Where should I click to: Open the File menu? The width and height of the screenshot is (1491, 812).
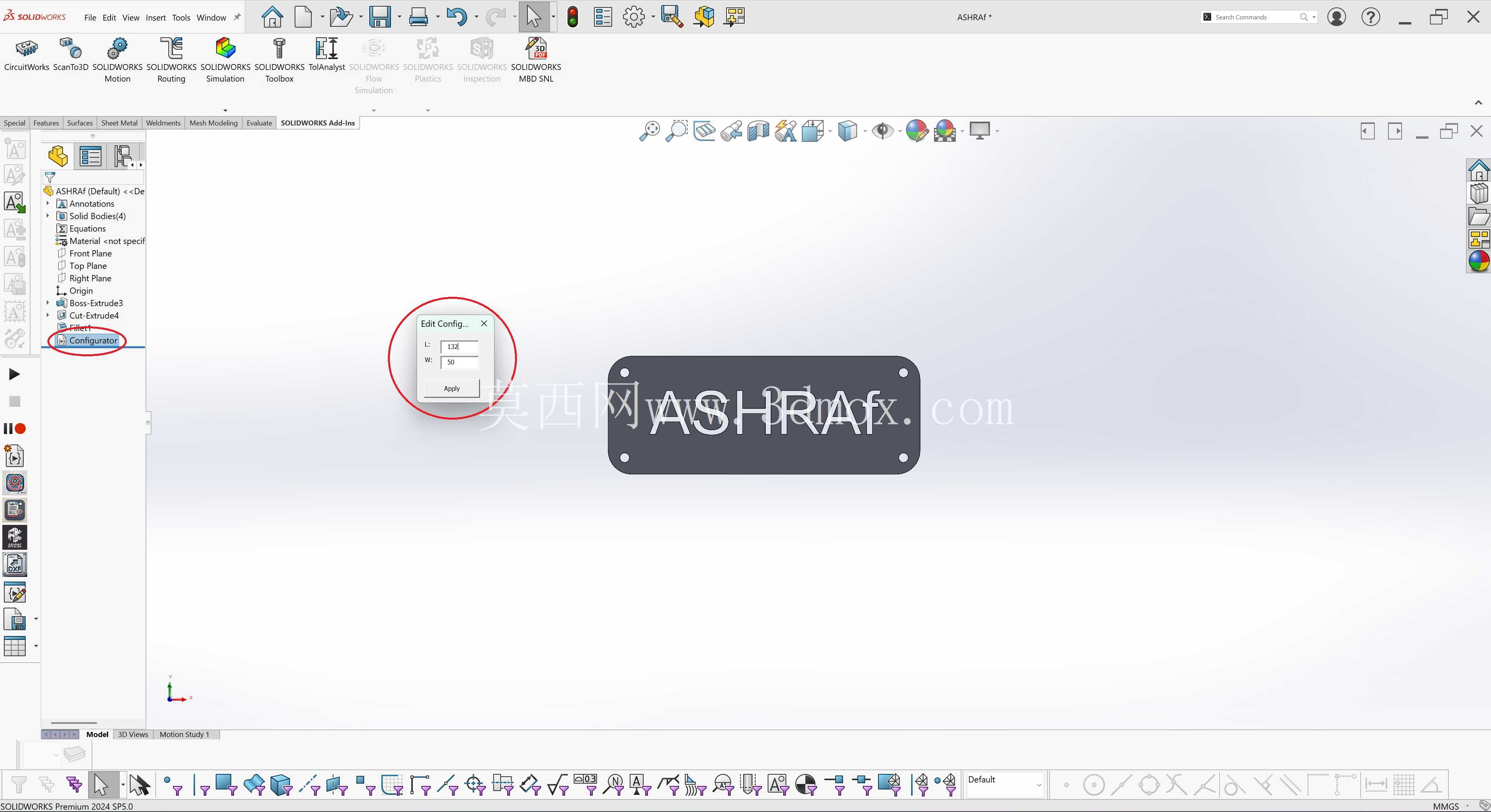pyautogui.click(x=90, y=17)
